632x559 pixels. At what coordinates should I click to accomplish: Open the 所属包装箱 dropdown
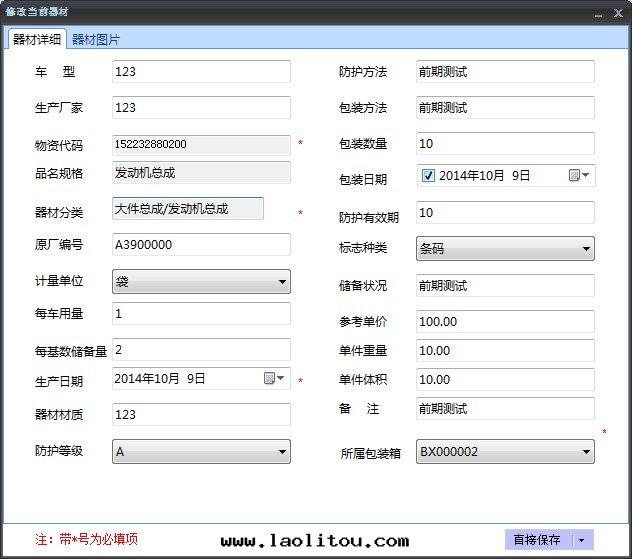click(586, 452)
